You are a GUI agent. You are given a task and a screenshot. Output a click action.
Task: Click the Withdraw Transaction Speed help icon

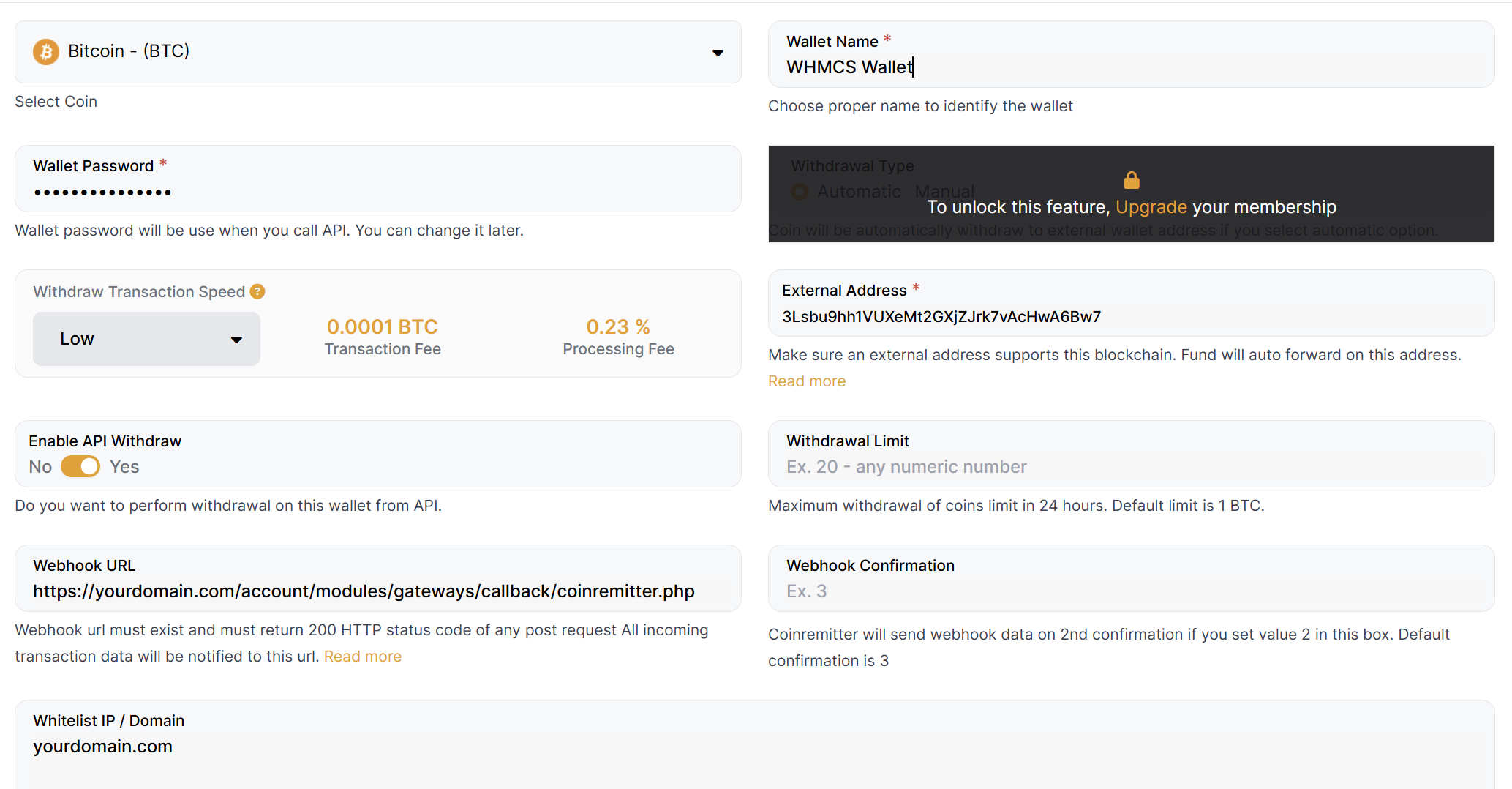point(257,291)
